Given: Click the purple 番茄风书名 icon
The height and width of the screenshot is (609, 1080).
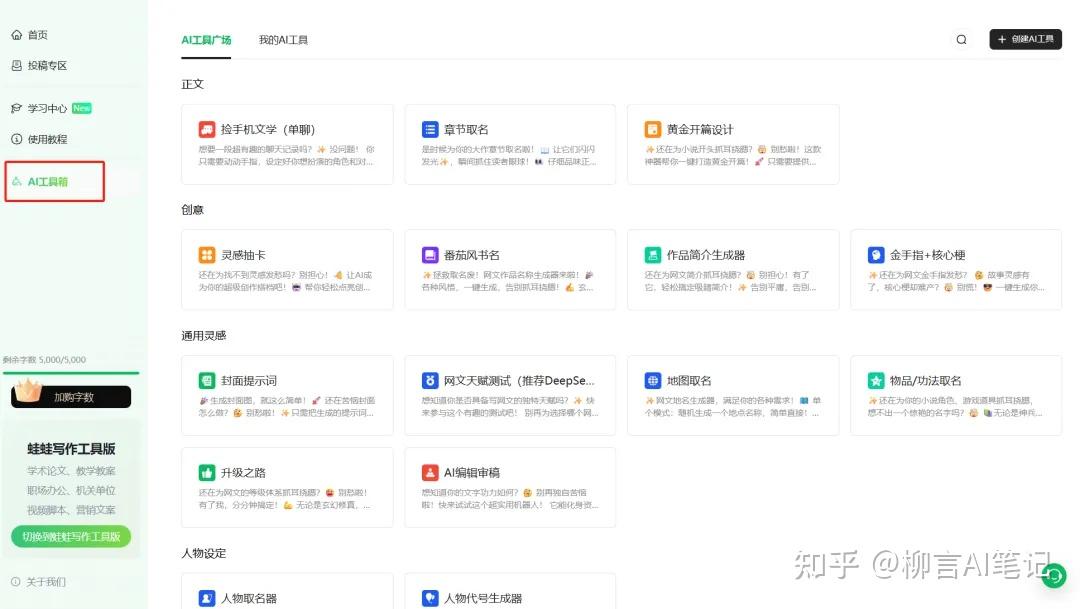Looking at the screenshot, I should 430,255.
